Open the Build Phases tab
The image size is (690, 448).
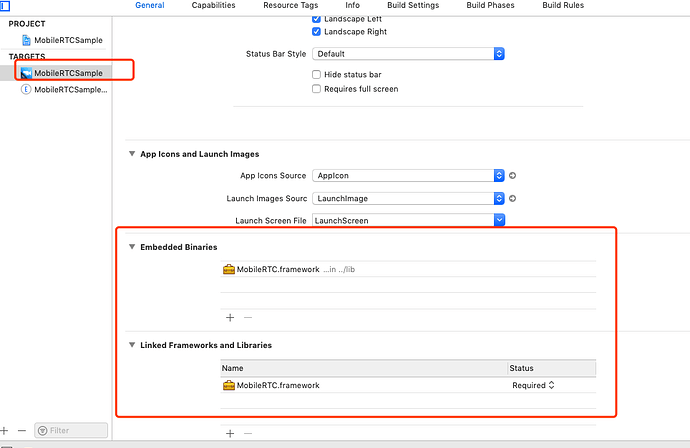coord(490,5)
